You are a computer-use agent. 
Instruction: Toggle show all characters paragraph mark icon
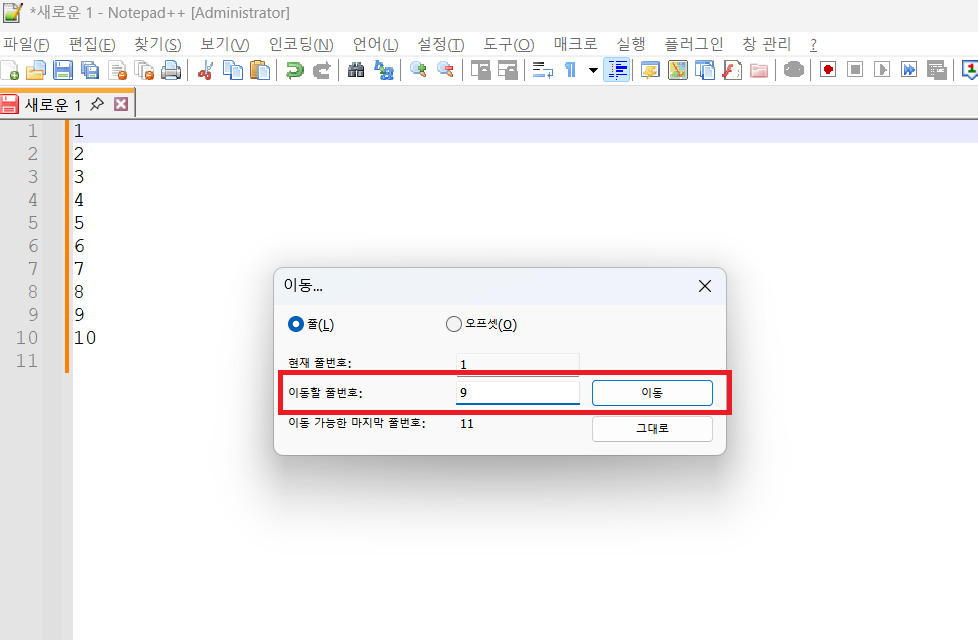(x=571, y=69)
